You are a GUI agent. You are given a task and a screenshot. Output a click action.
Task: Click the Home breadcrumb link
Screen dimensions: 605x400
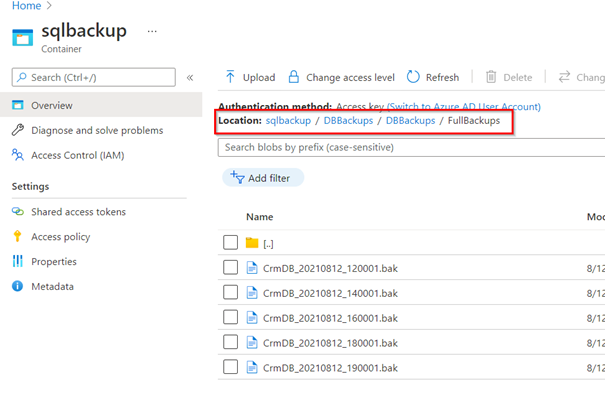pyautogui.click(x=27, y=5)
